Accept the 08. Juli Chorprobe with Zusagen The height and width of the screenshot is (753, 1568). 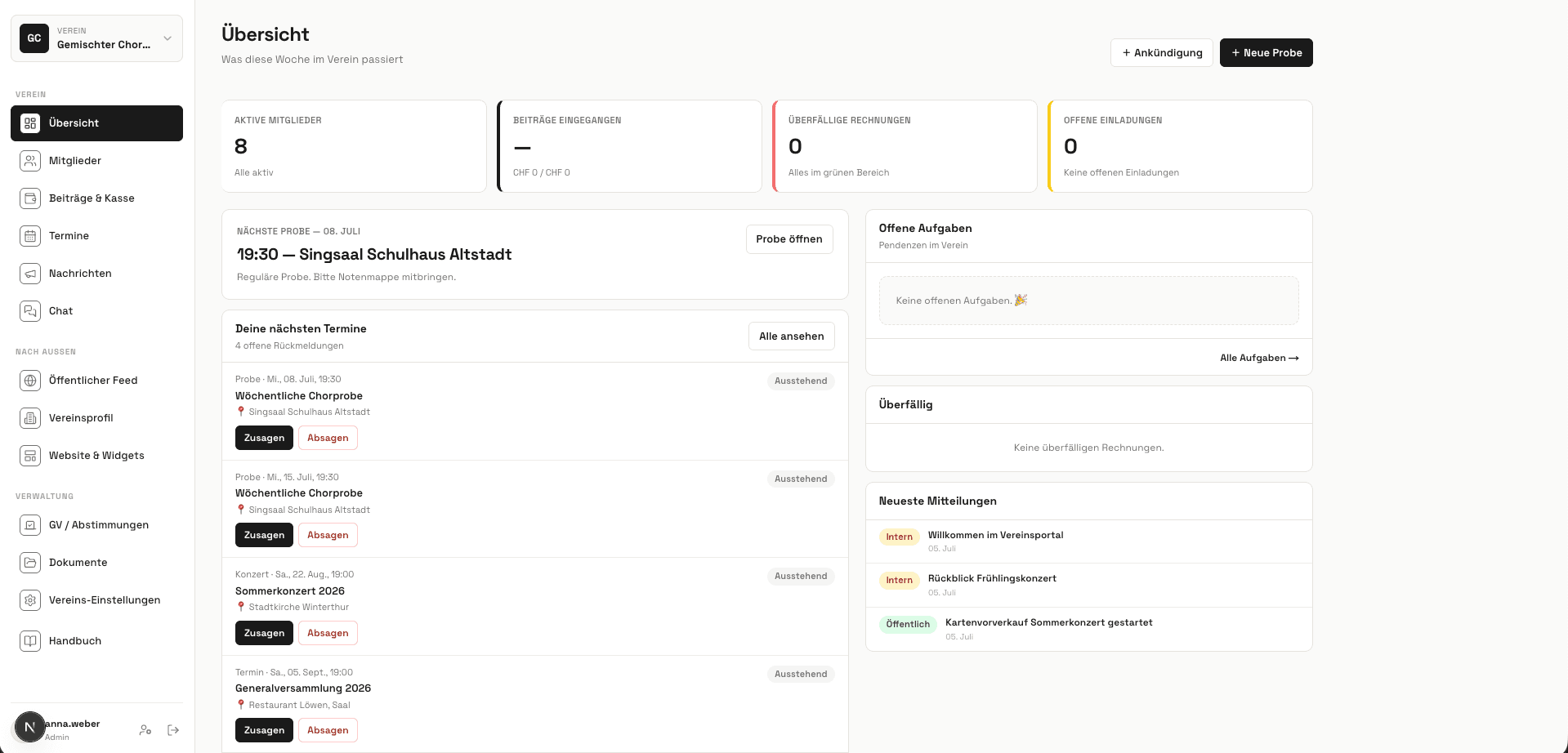pyautogui.click(x=264, y=438)
